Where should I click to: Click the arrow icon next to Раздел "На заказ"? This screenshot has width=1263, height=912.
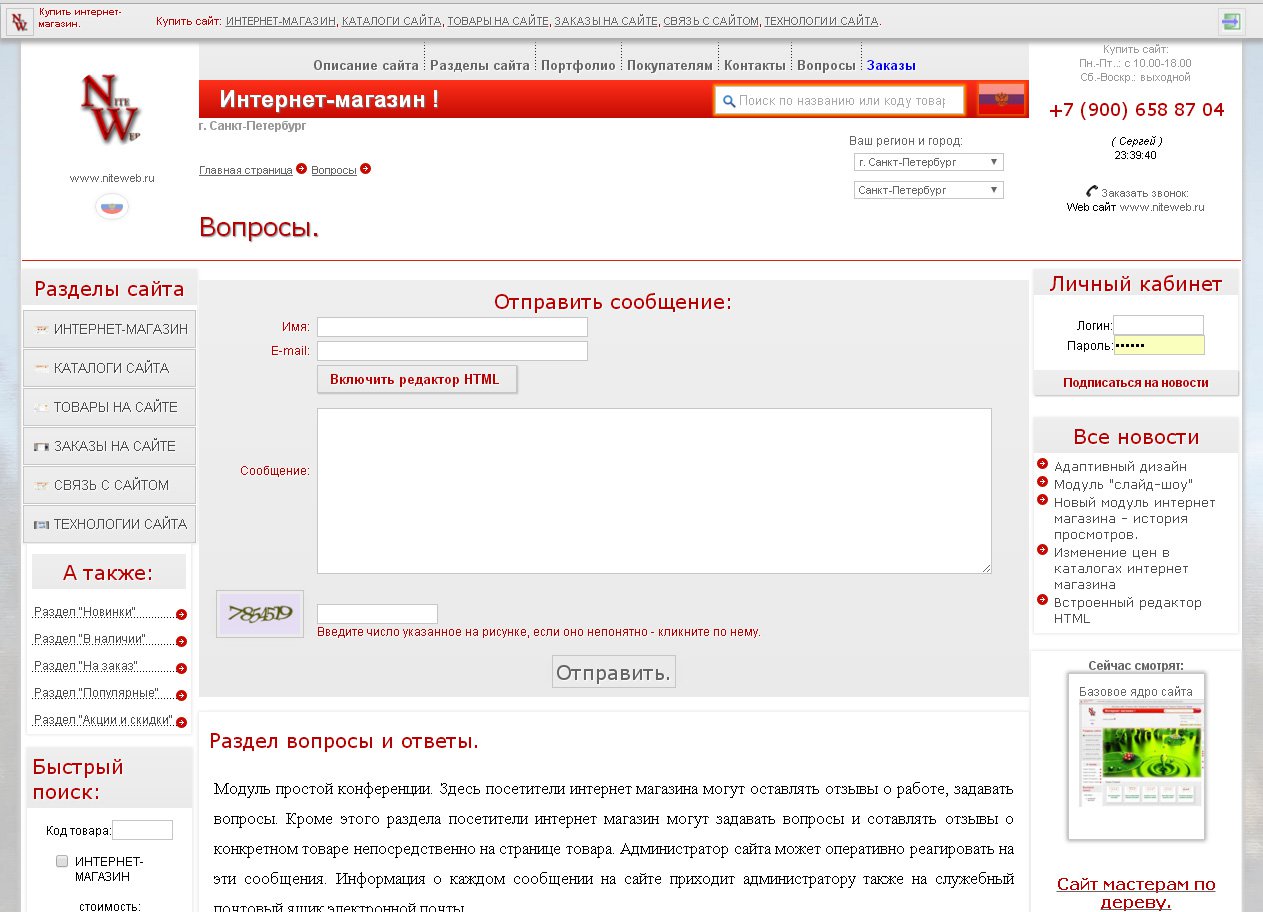coord(181,669)
